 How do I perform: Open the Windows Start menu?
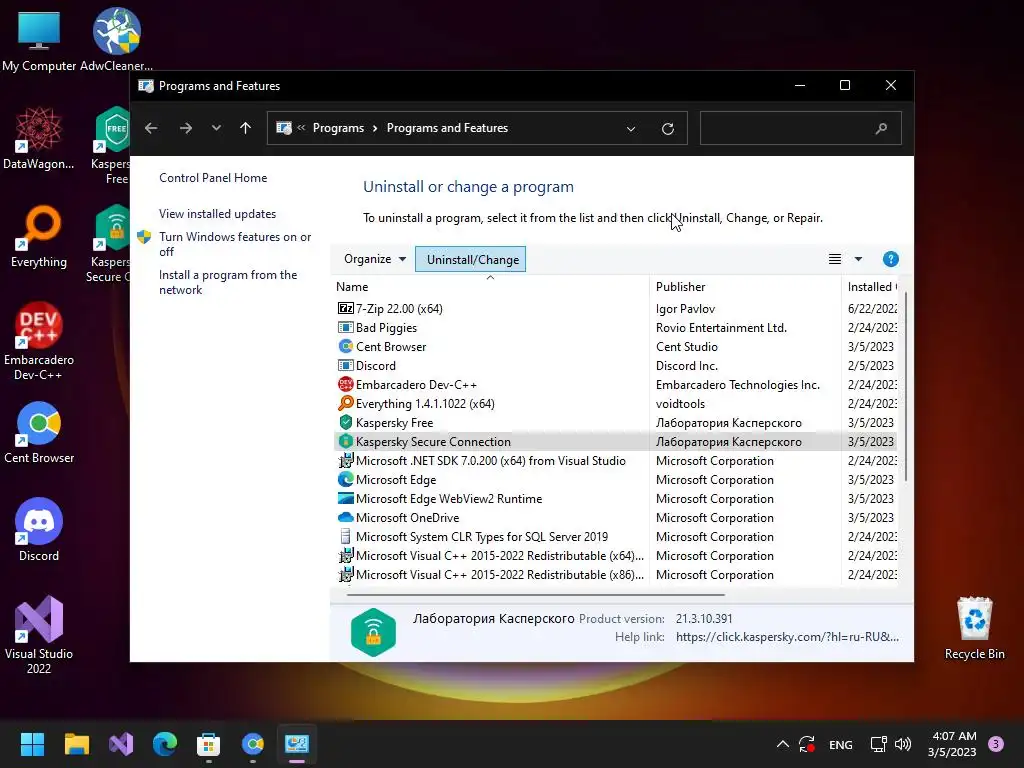tap(32, 744)
